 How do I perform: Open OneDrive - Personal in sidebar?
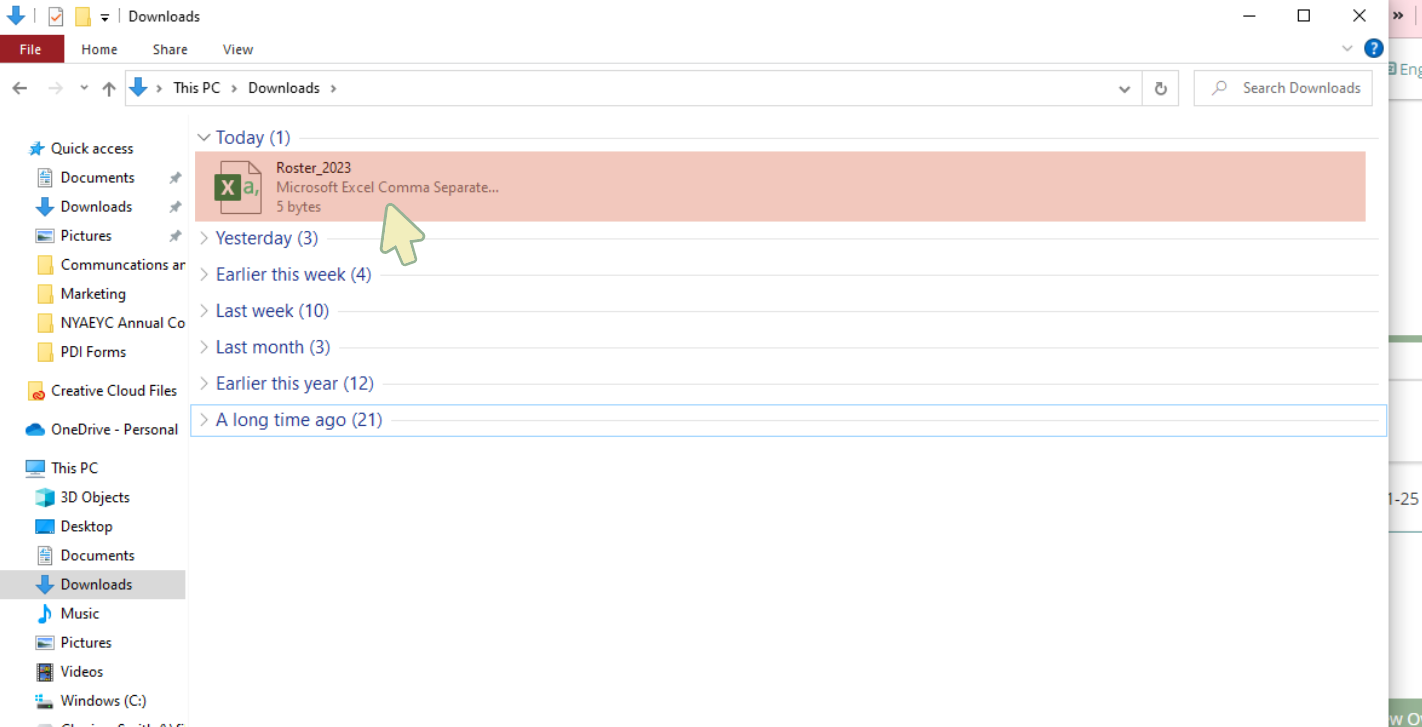(x=114, y=429)
